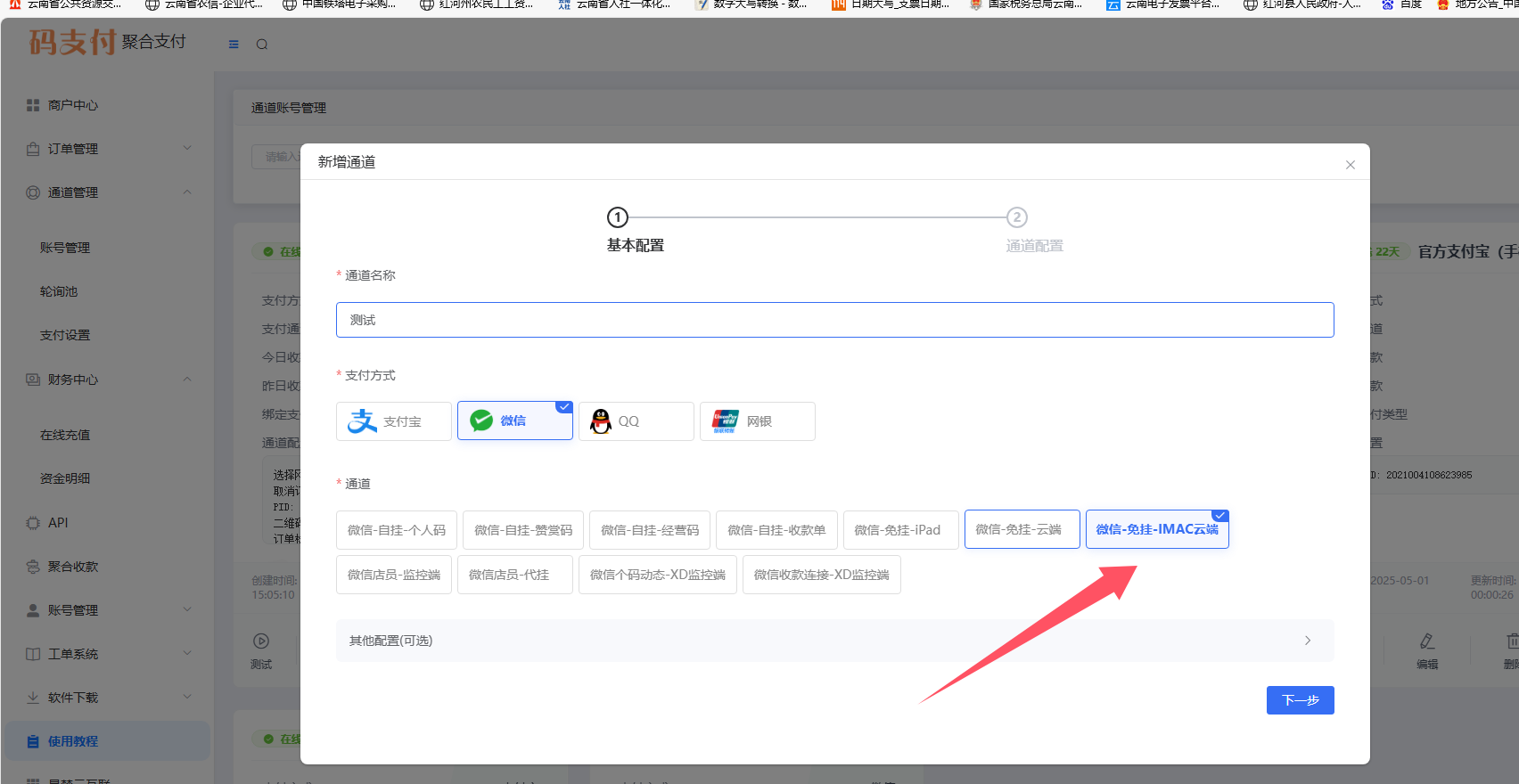Open 商户中心 menu item

(73, 105)
